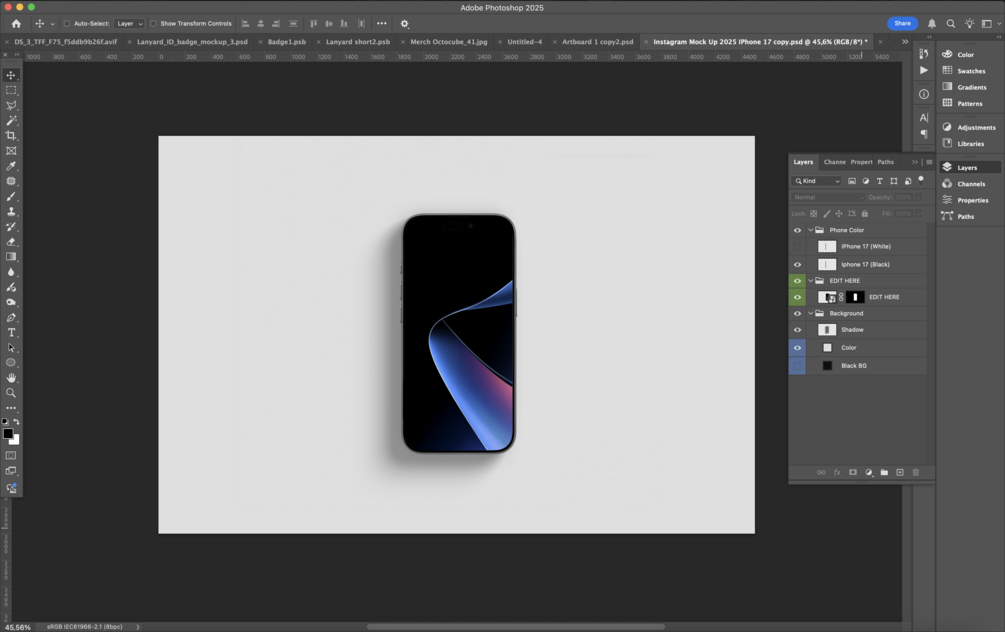
Task: Open the Paths tab in Layers panel
Action: [885, 162]
